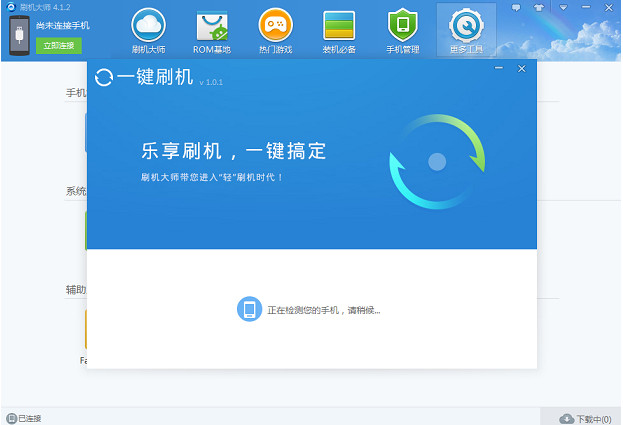Screen dimensions: 623x425
Task: Click the 刷机大师 app logo in title bar
Action: coord(11,7)
